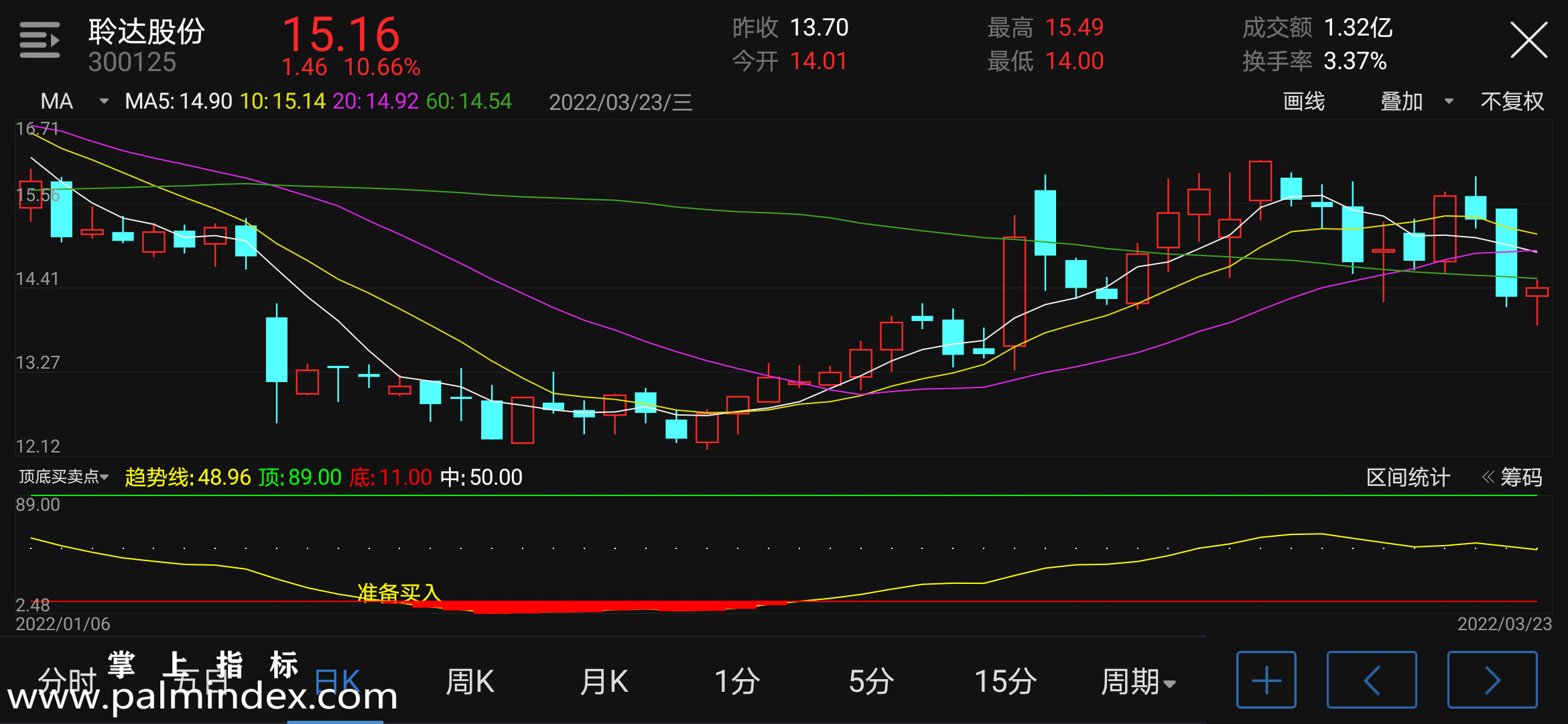Image resolution: width=1568 pixels, height=724 pixels.
Task: Close the chart with the X icon
Action: click(x=1528, y=40)
